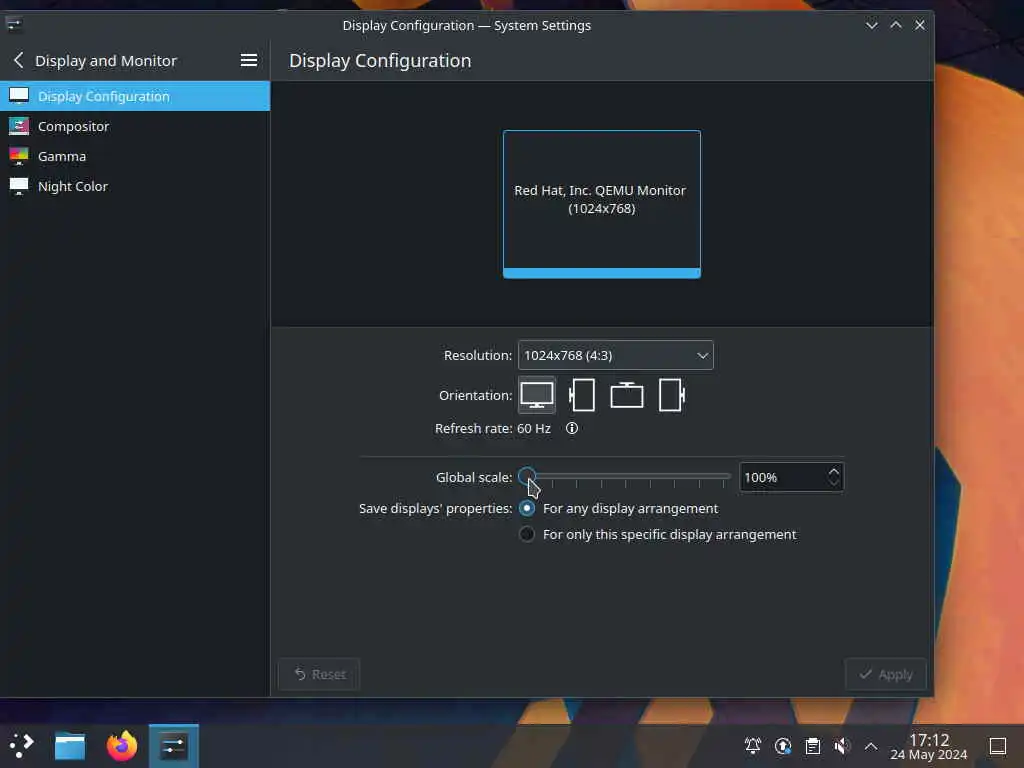Open the clipboard tray icon

pyautogui.click(x=812, y=745)
